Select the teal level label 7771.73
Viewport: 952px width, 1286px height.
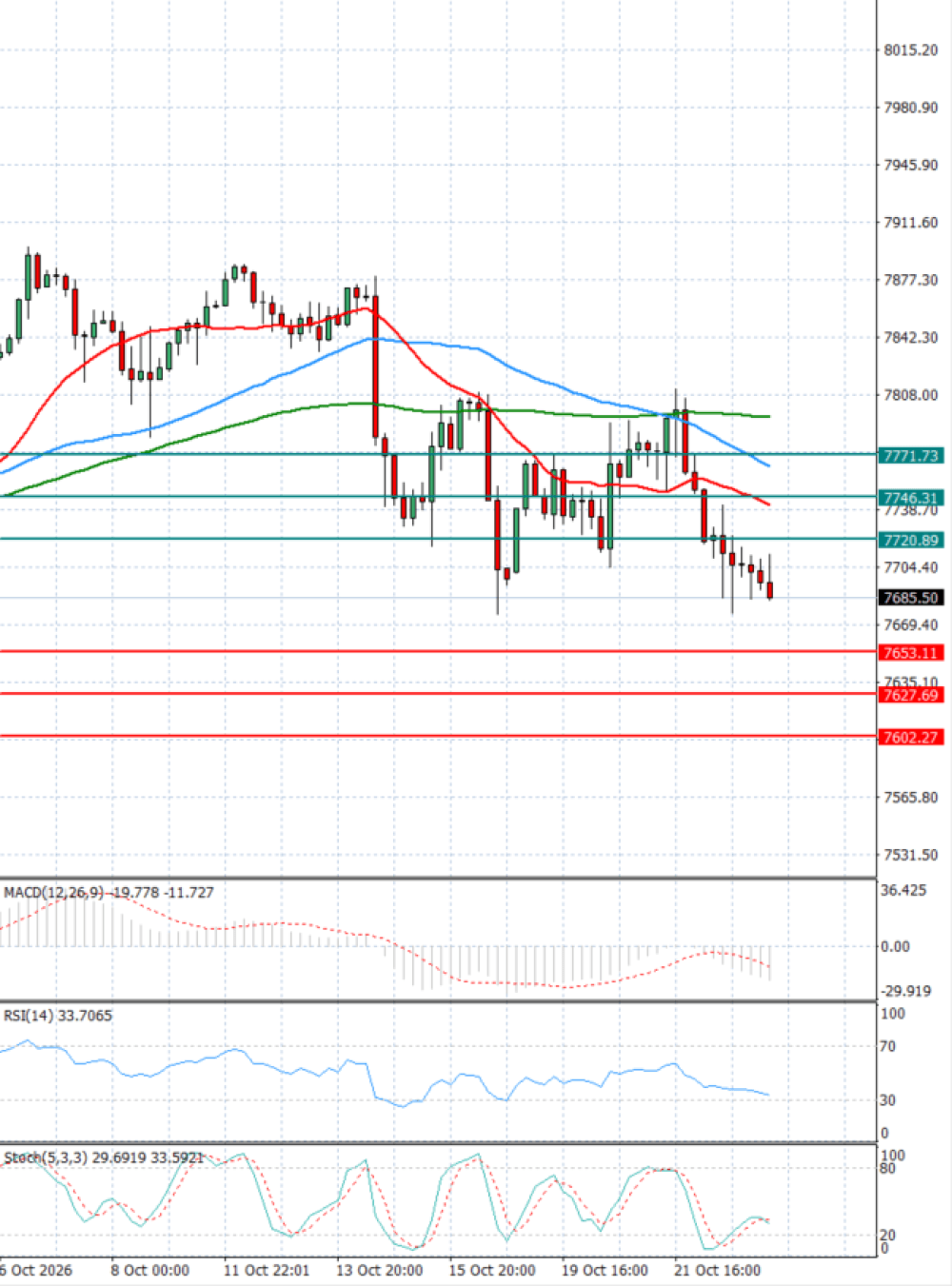coord(911,456)
